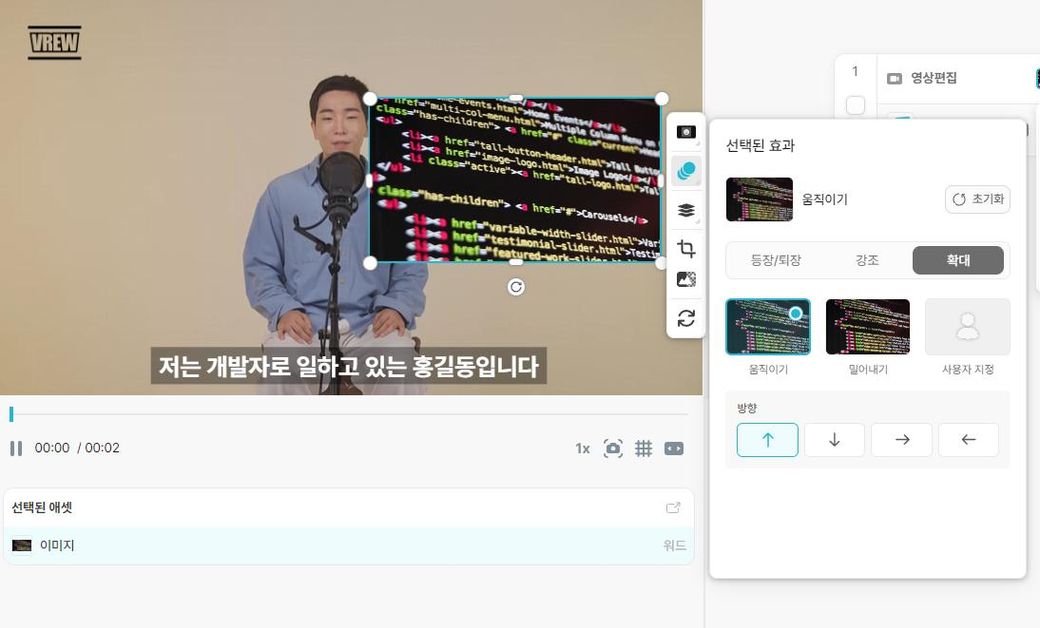This screenshot has height=628, width=1040.
Task: Pause the video playback
Action: click(x=16, y=448)
